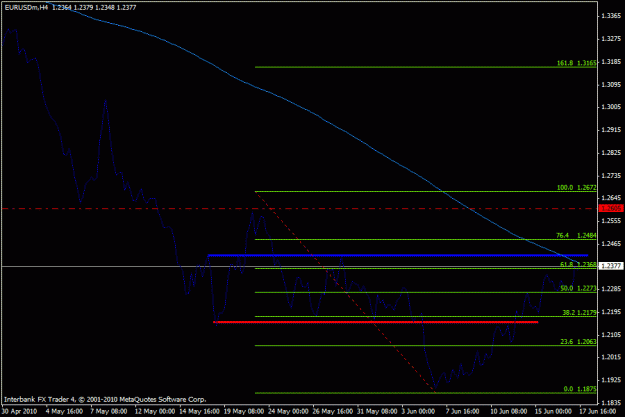Screen dimensions: 625x417
Task: Click the red 1.2605 price level tag
Action: (611, 208)
